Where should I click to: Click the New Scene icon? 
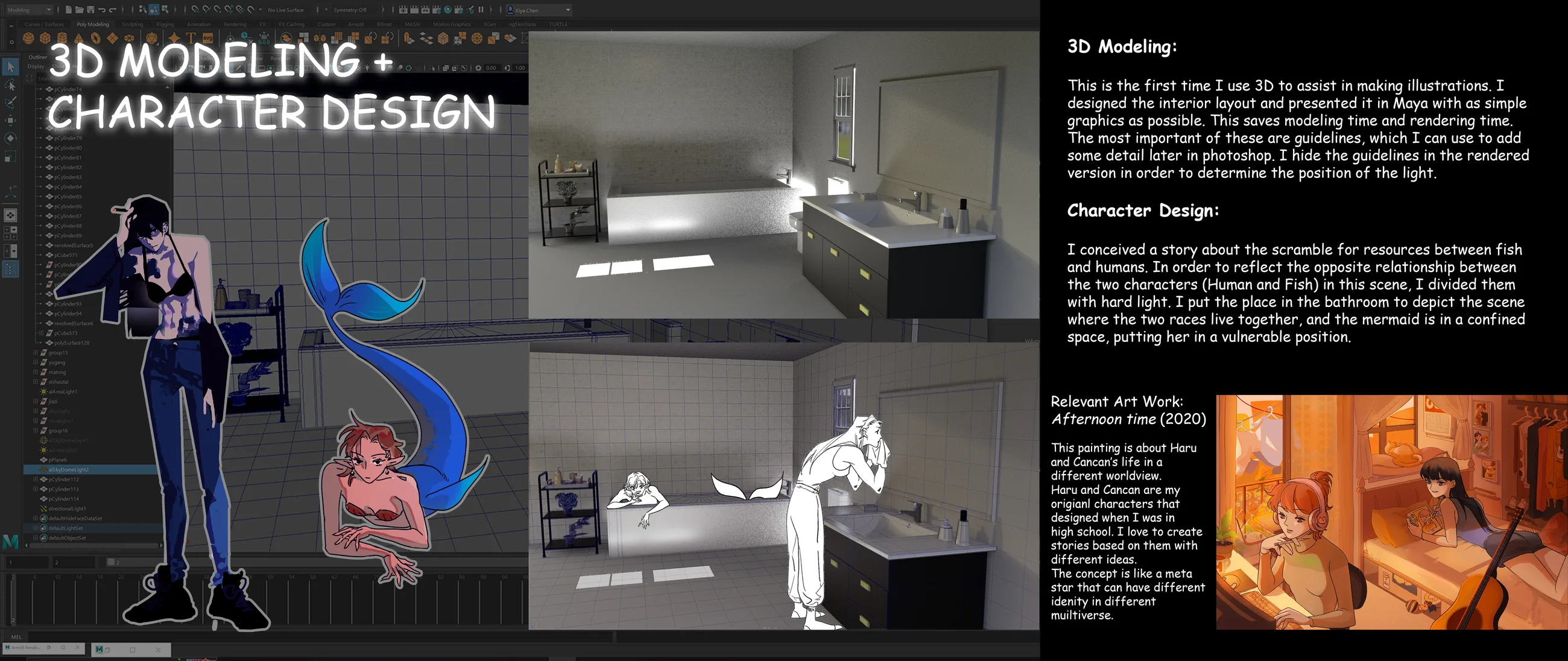(x=69, y=10)
